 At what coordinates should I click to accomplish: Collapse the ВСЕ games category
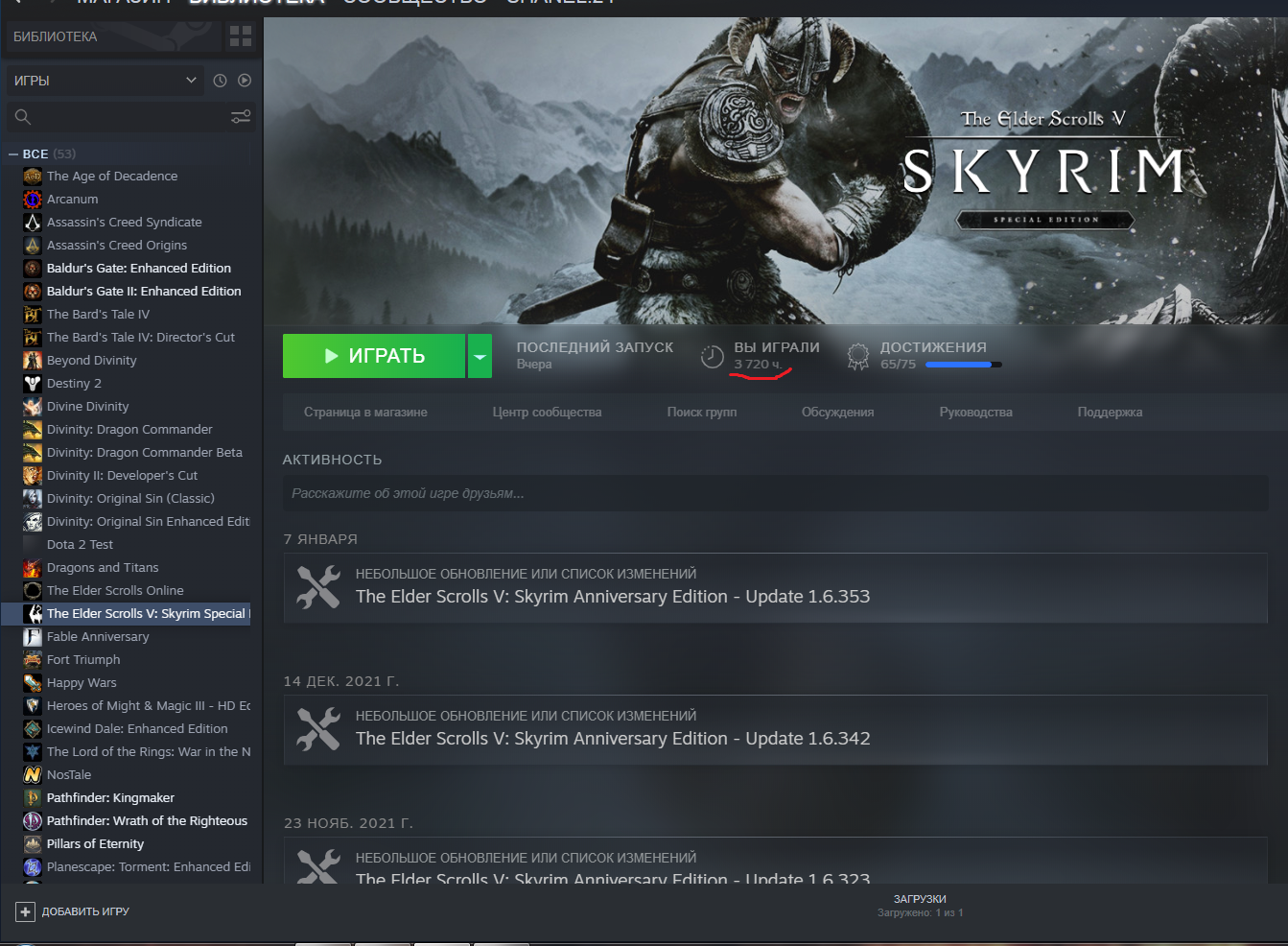[x=13, y=154]
